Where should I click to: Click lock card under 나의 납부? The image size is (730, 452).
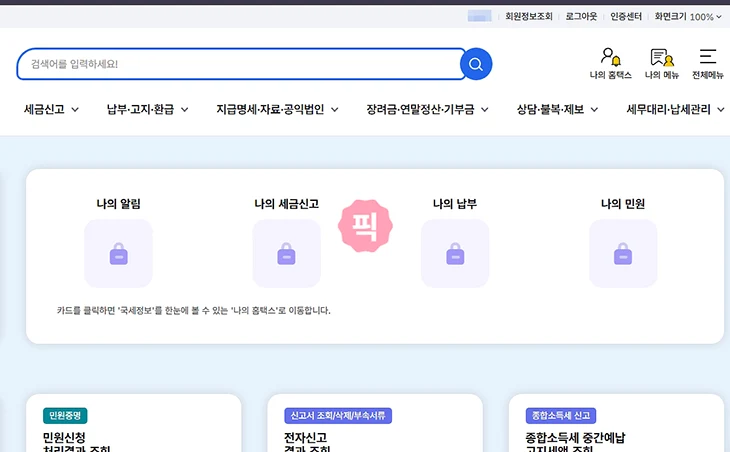(x=455, y=253)
